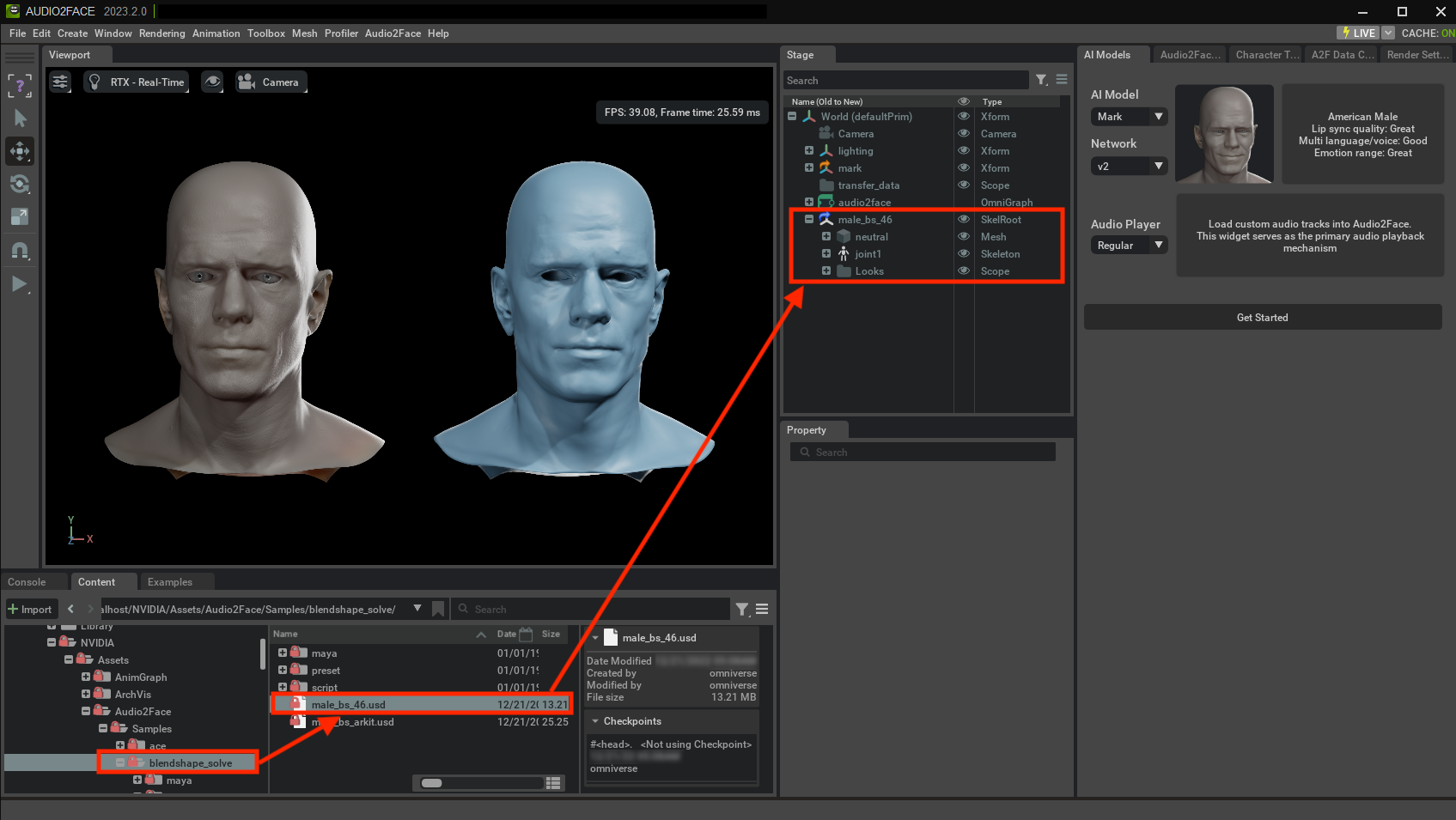Screen dimensions: 1456x820
Task: Click the Rotate tool icon
Action: pyautogui.click(x=20, y=184)
